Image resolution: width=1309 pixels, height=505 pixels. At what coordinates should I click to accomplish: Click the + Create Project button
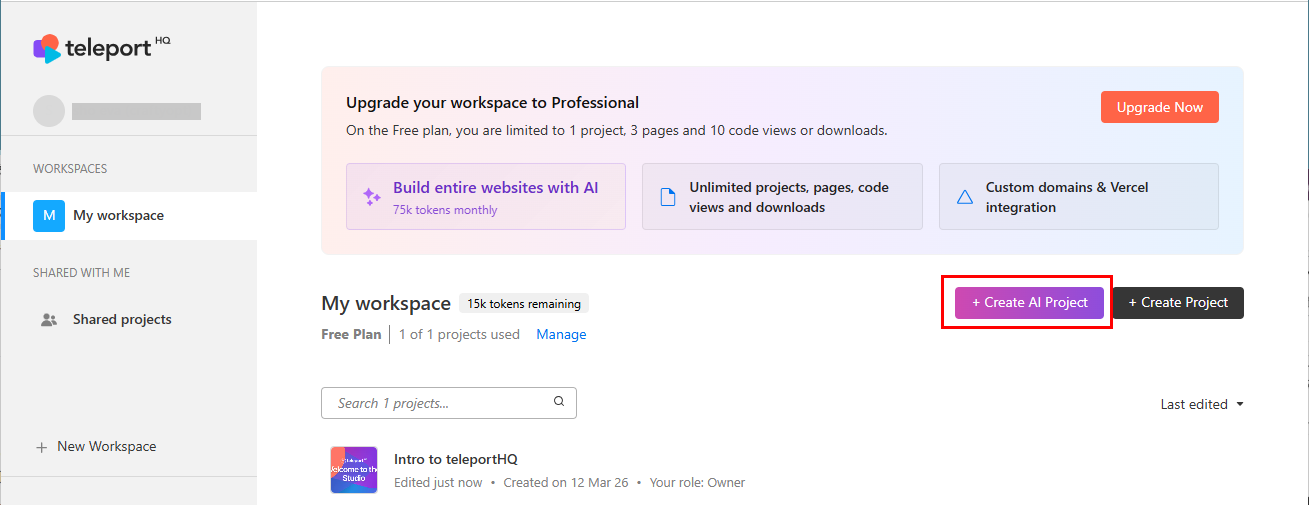tap(1178, 303)
